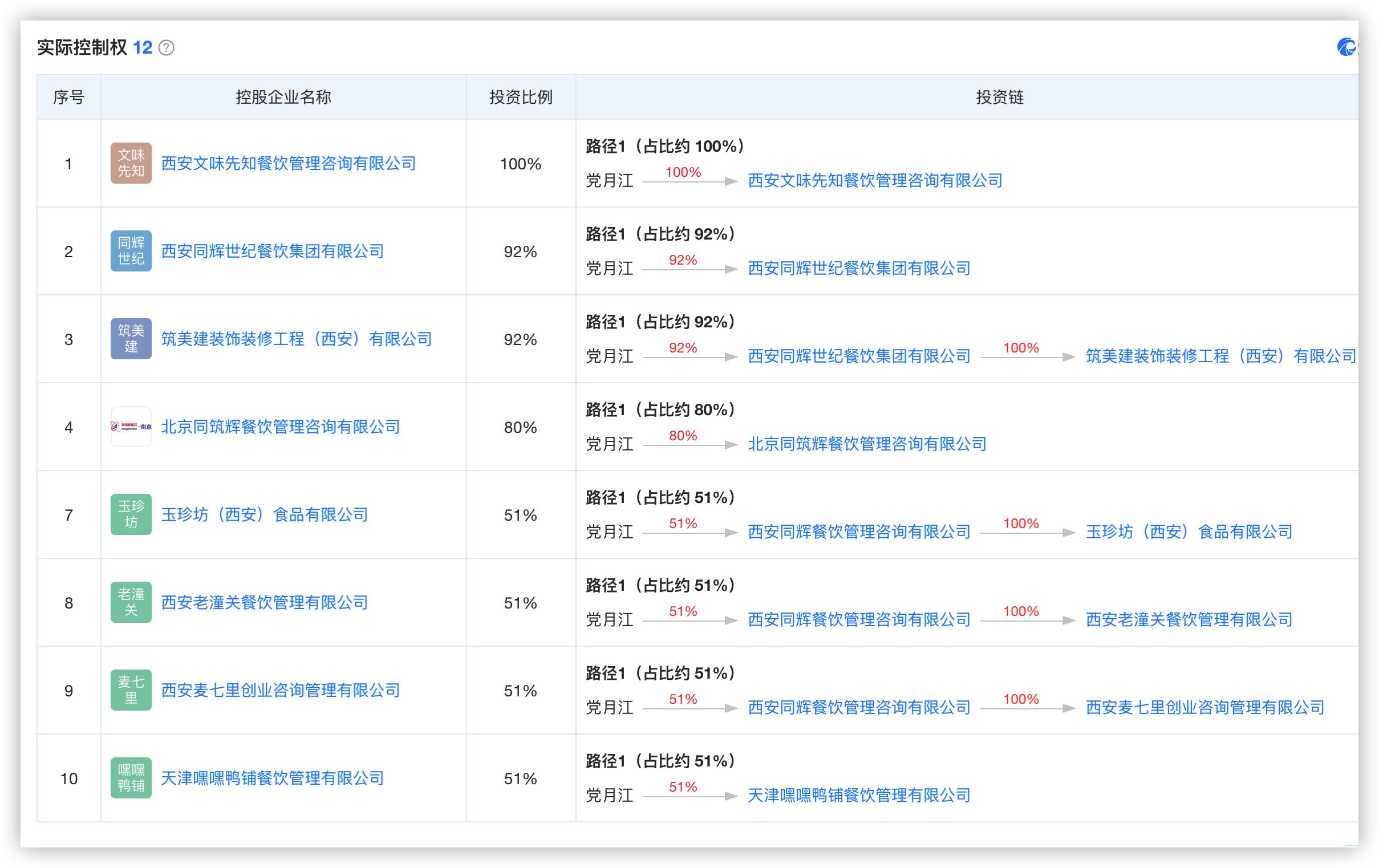This screenshot has height=868, width=1379.
Task: Click 党月江 in row 1 investment chain
Action: click(x=610, y=180)
